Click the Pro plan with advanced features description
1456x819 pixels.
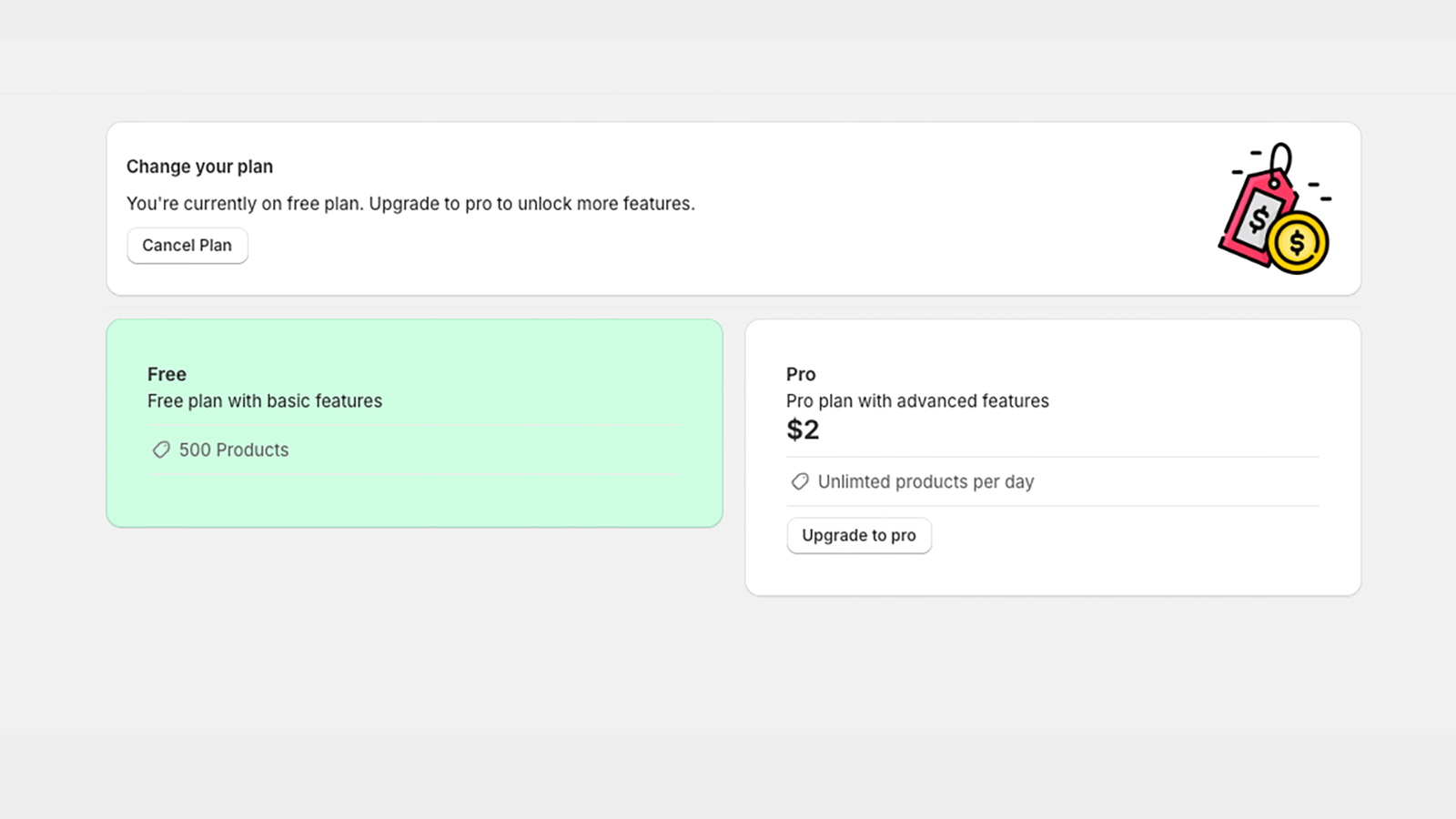[x=917, y=400]
